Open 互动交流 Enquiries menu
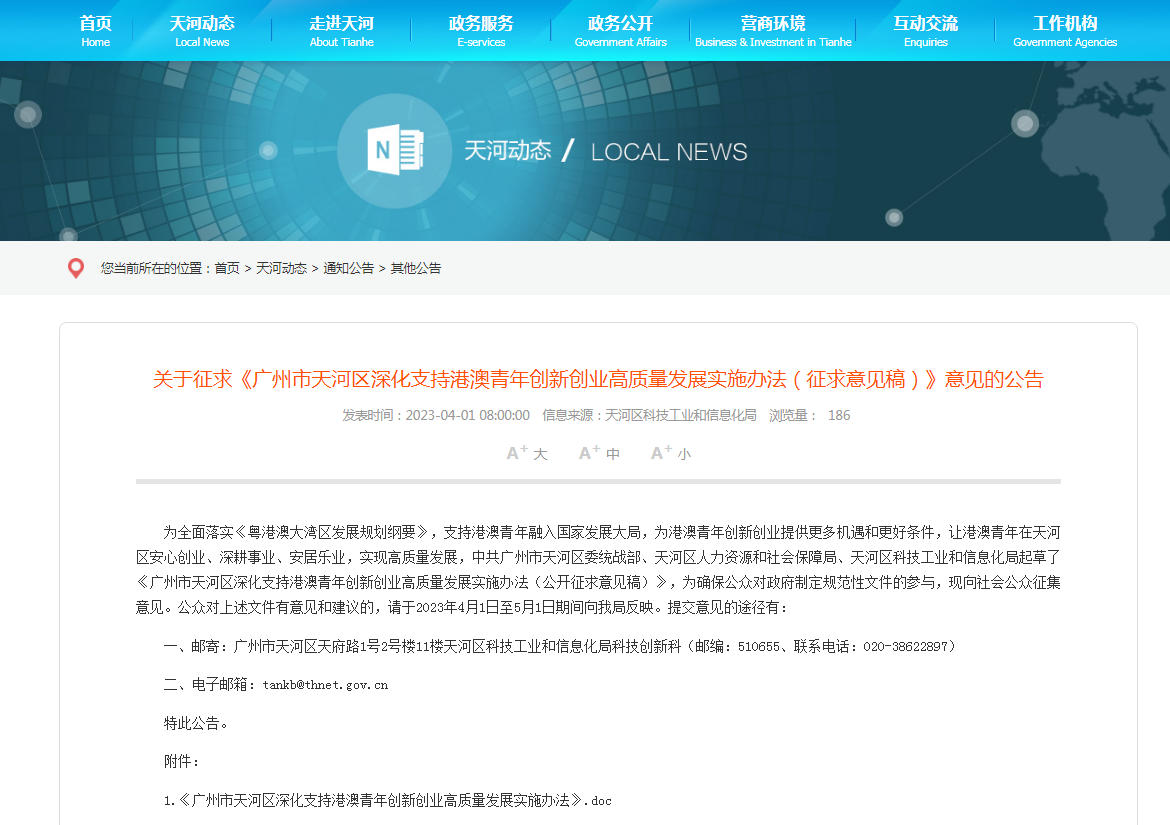The width and height of the screenshot is (1170, 825). (x=925, y=31)
